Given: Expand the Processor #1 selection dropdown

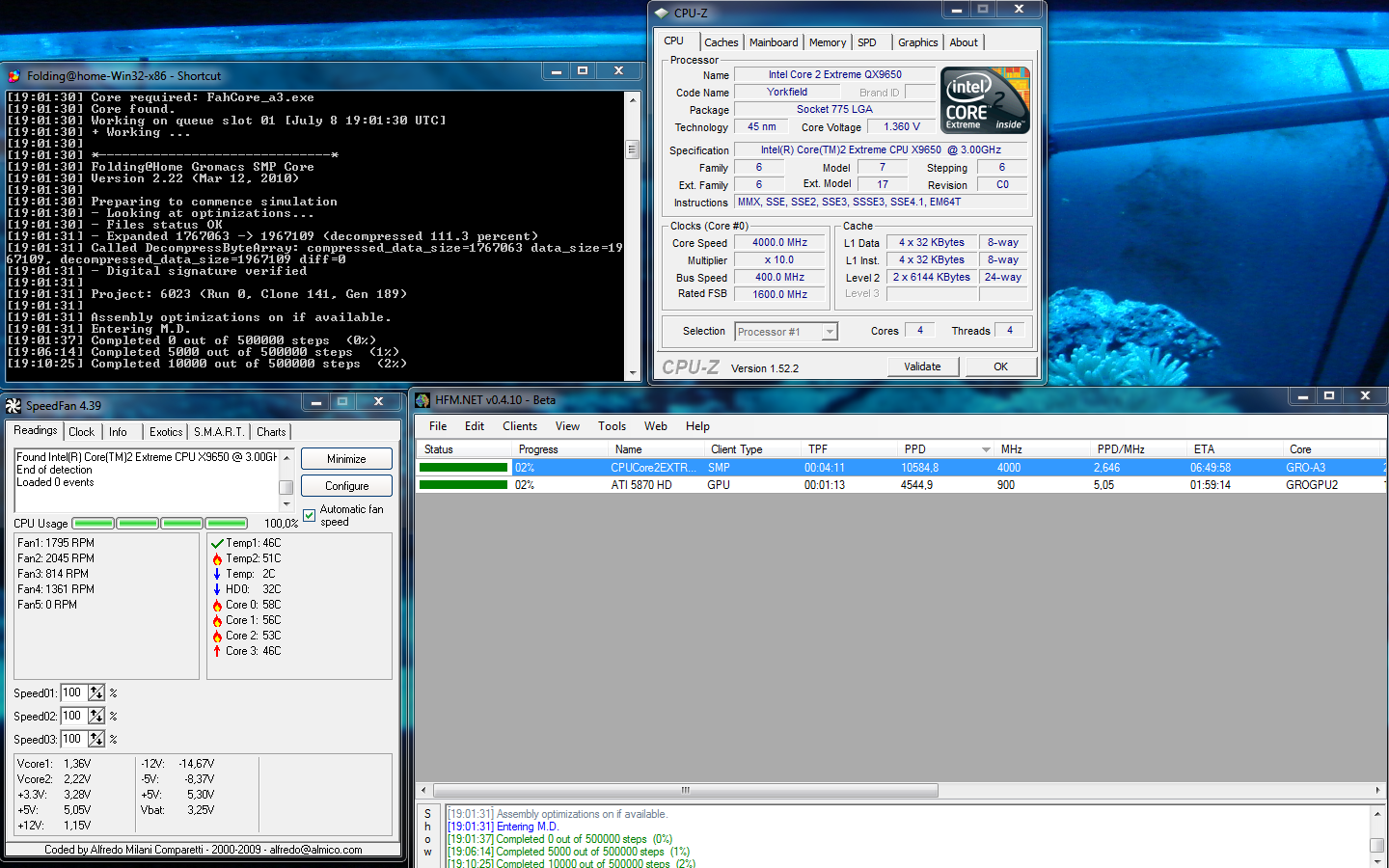Looking at the screenshot, I should (x=829, y=332).
